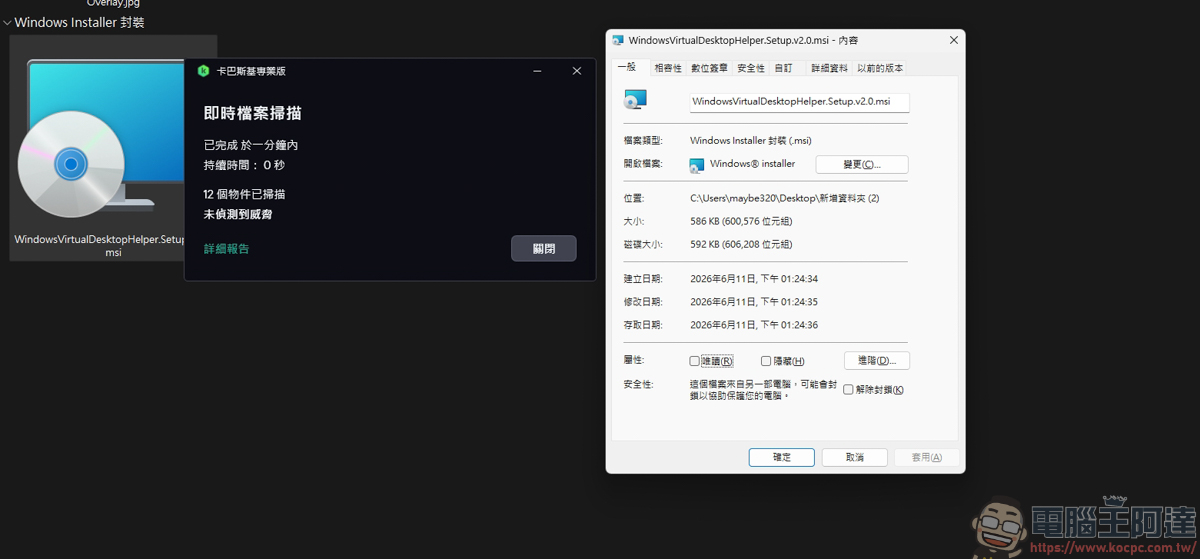Image resolution: width=1200 pixels, height=559 pixels.
Task: Switch to the 相容性 tab
Action: (667, 68)
